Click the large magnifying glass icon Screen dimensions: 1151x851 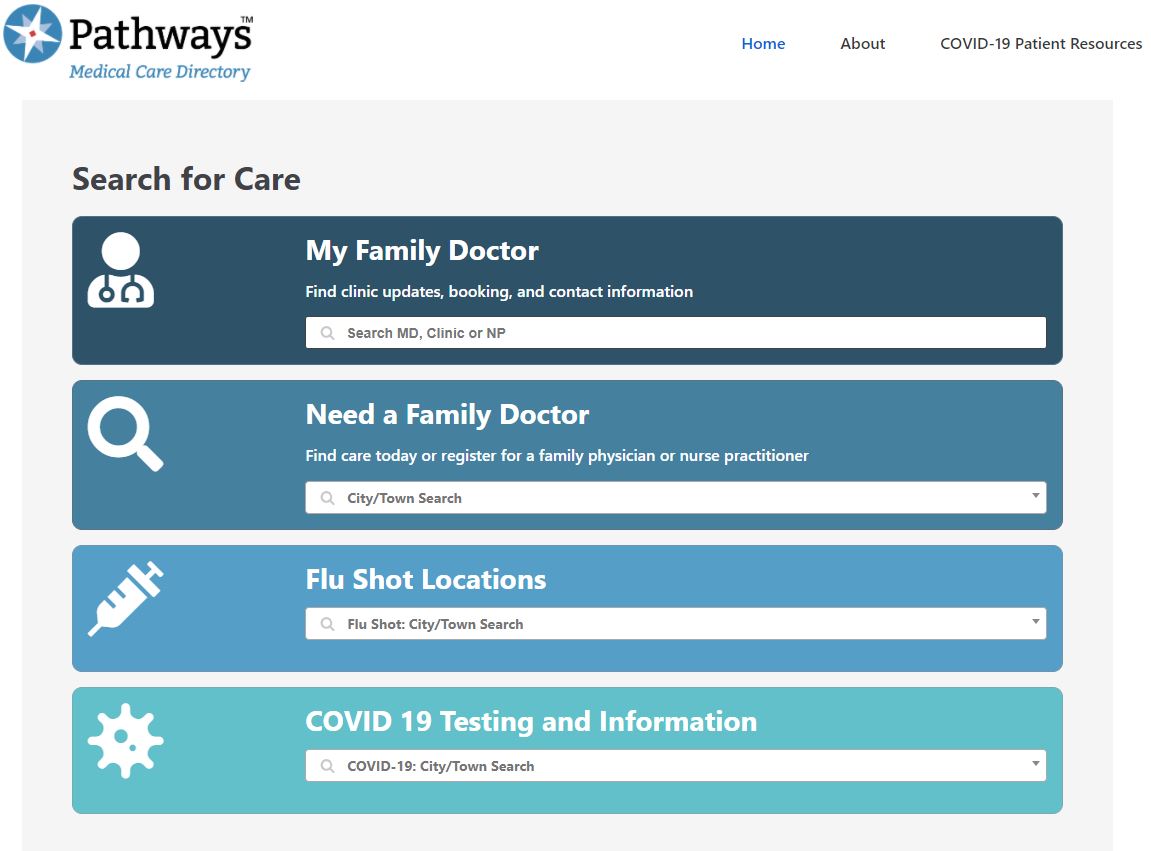coord(126,433)
